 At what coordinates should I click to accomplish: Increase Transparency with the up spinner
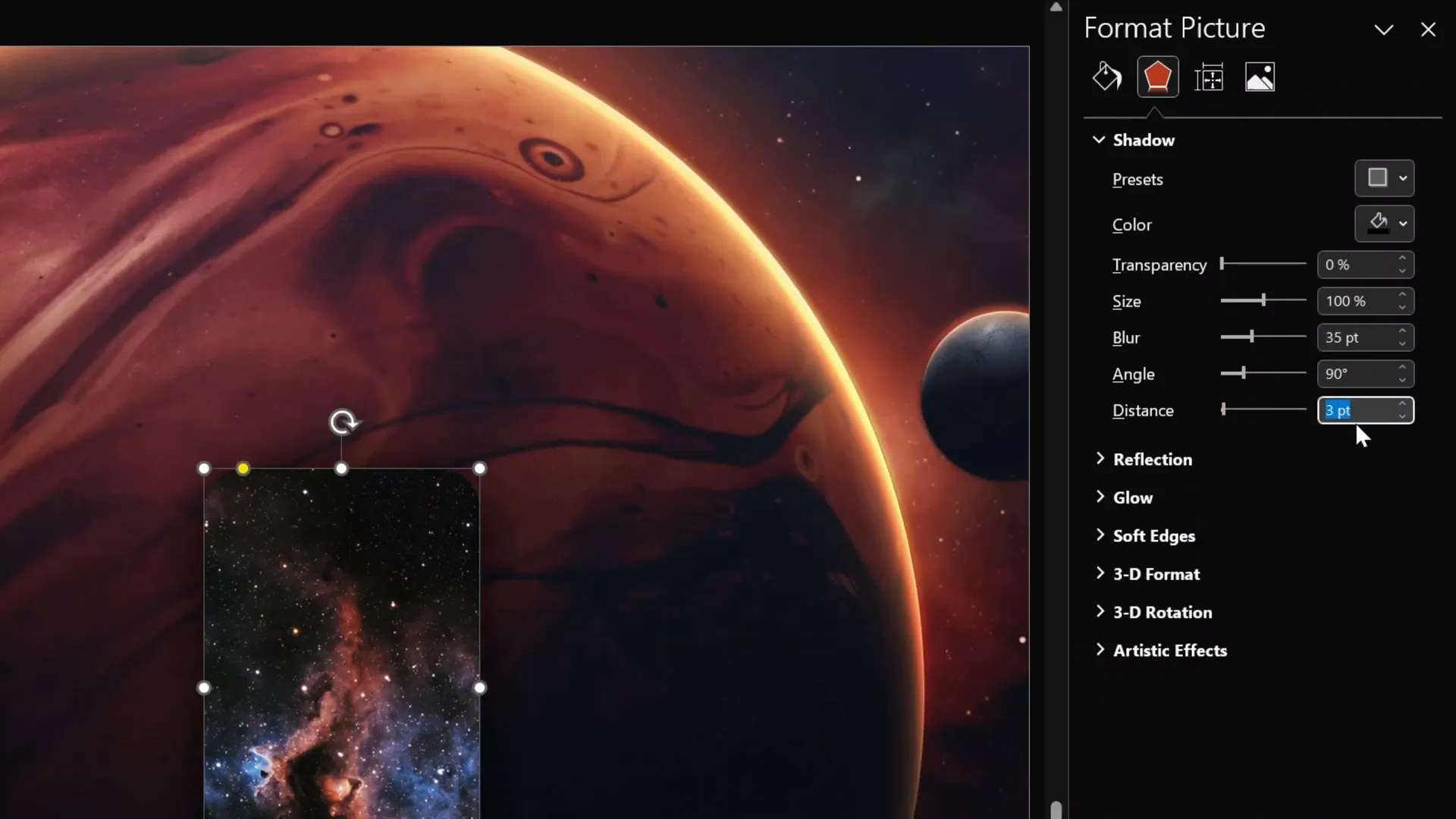coord(1402,259)
